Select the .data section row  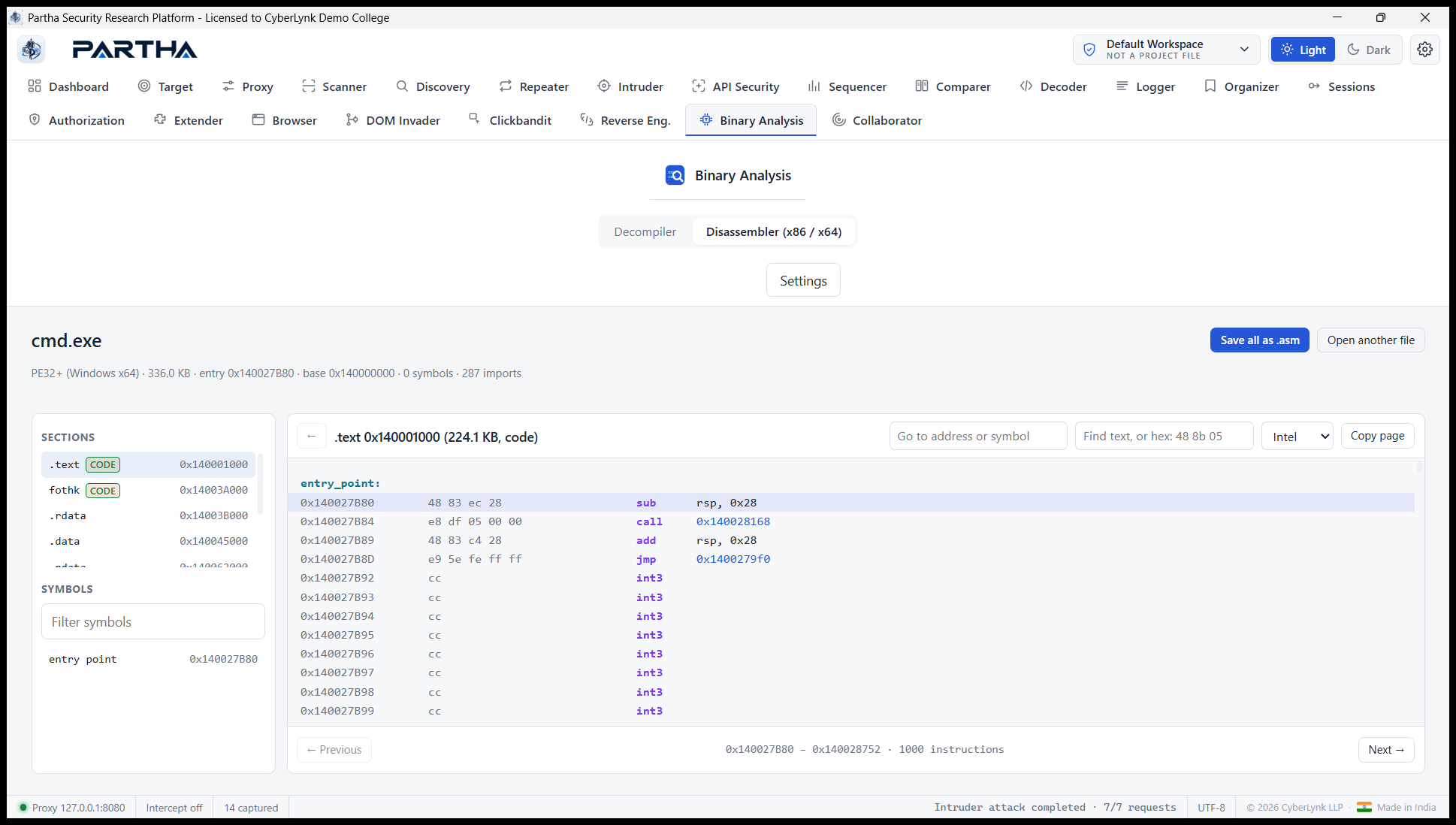point(148,541)
